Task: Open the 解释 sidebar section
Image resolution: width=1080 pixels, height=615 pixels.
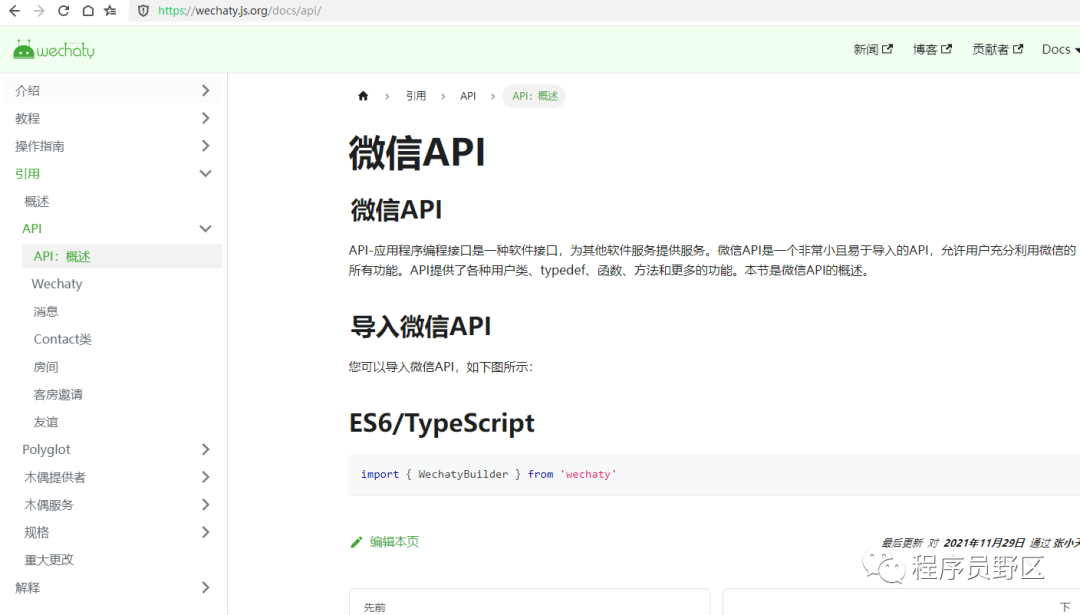Action: coord(28,587)
